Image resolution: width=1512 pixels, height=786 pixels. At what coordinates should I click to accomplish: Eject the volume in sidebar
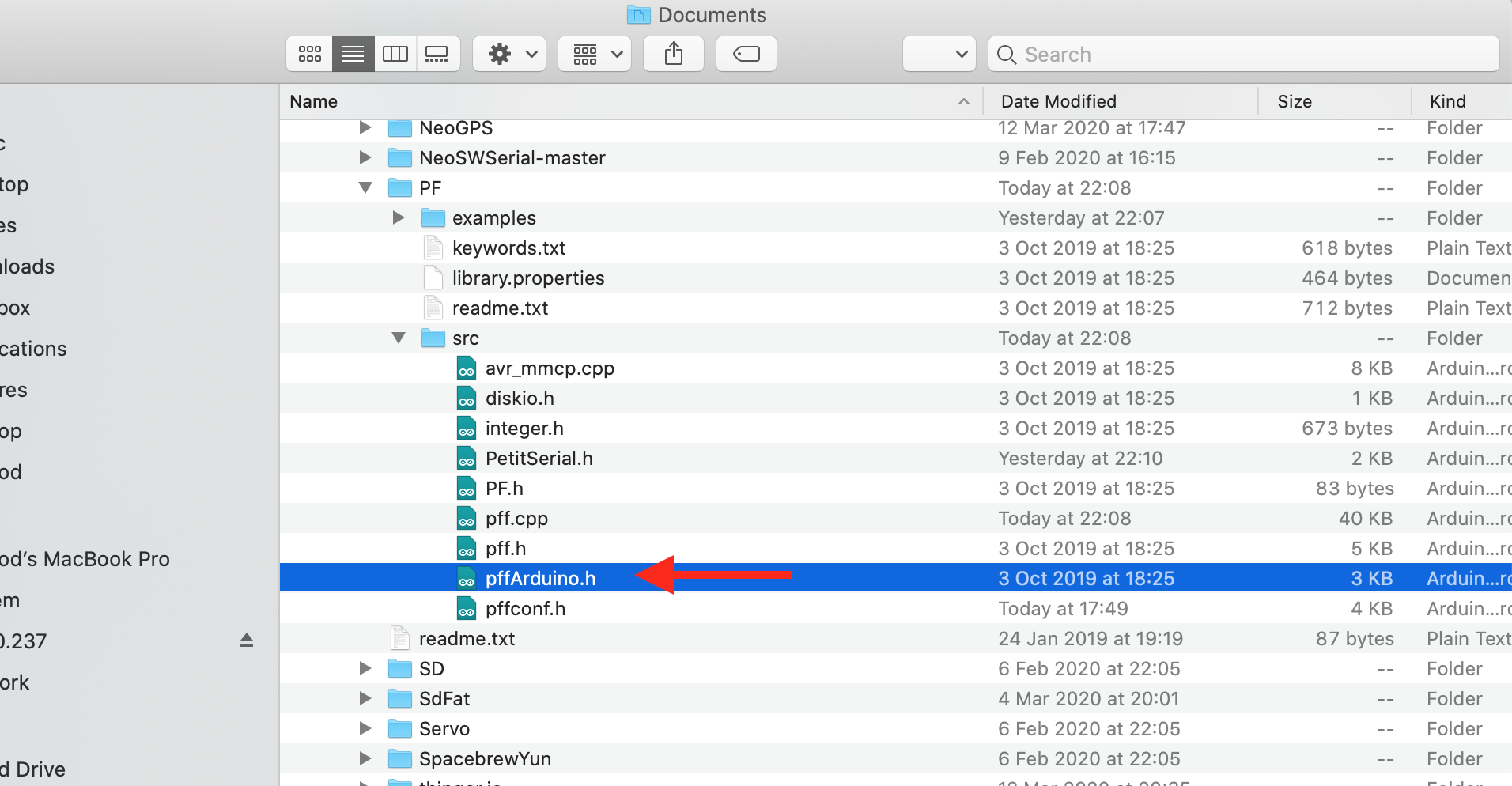pos(247,641)
